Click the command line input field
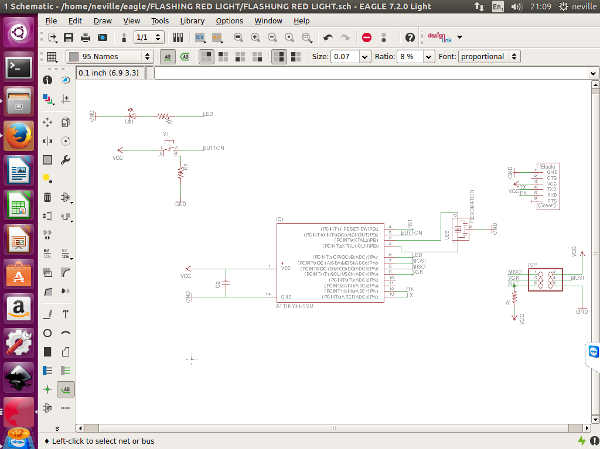The image size is (600, 449). [370, 73]
